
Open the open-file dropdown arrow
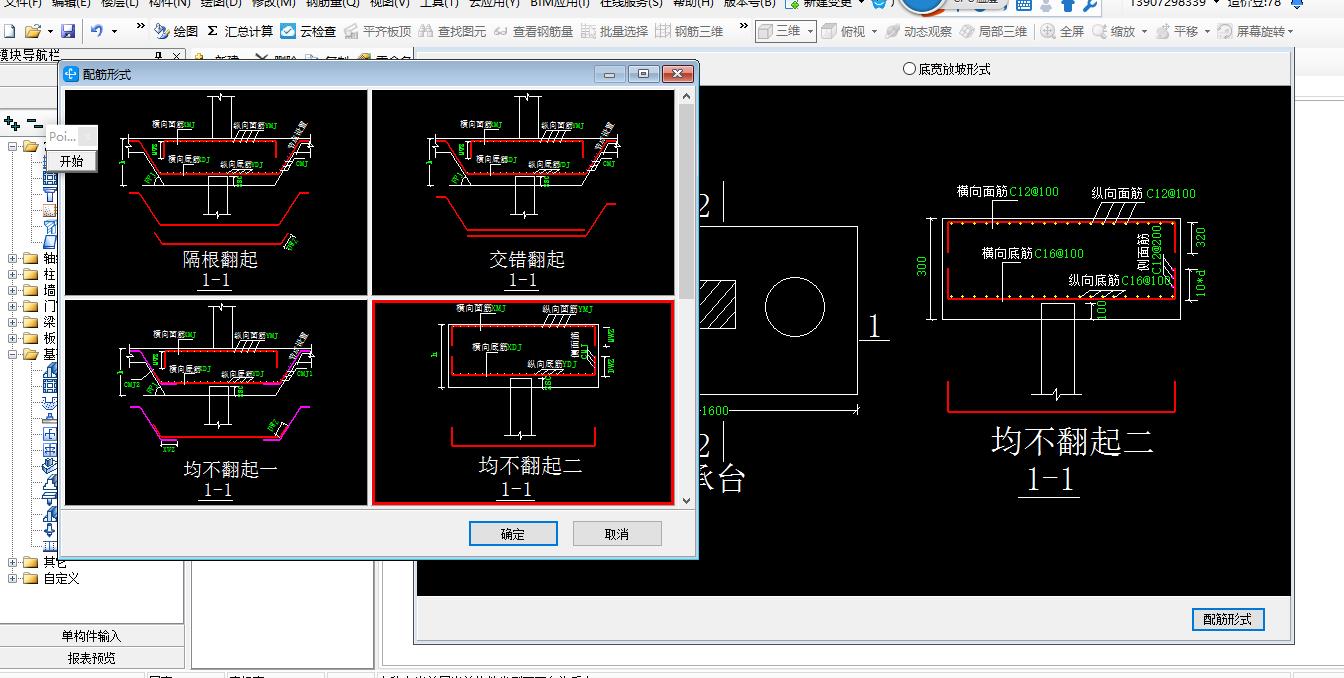click(49, 31)
